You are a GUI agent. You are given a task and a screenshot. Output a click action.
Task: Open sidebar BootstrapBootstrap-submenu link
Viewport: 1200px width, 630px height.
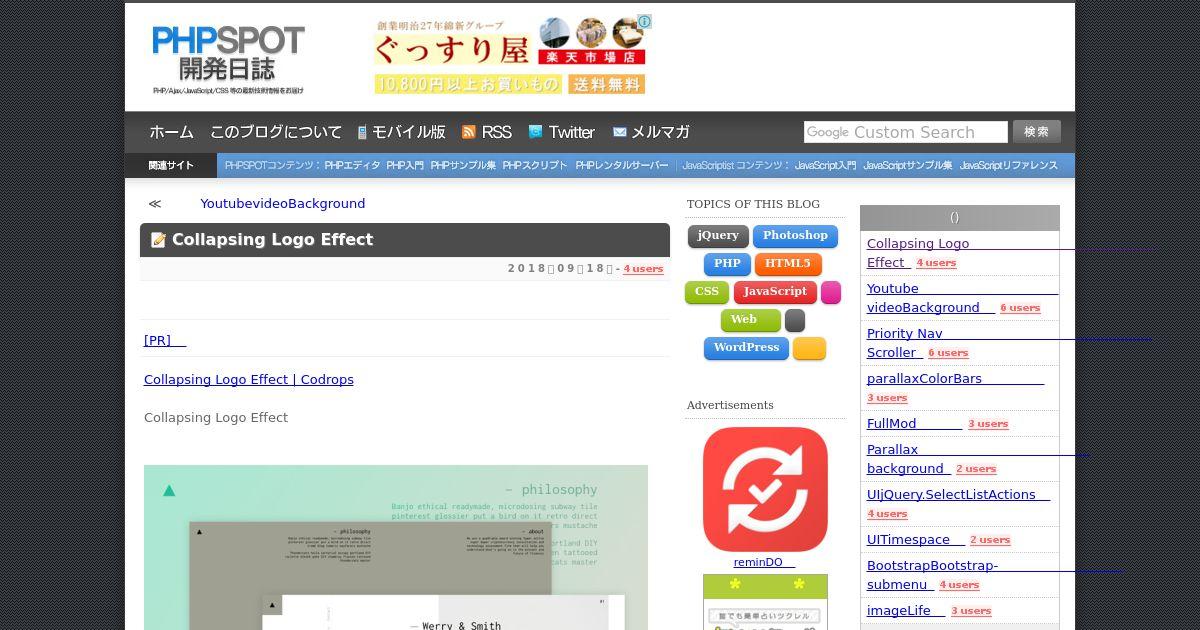[932, 575]
